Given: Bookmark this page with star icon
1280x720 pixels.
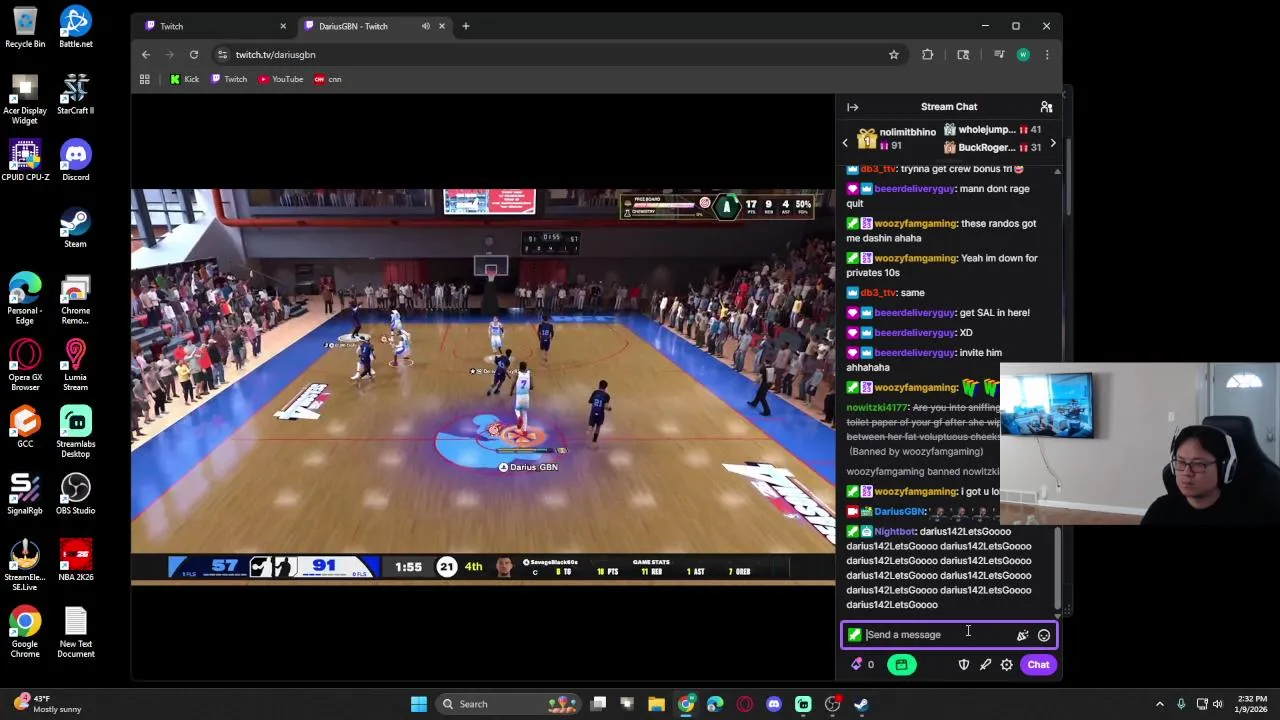Looking at the screenshot, I should (x=894, y=55).
